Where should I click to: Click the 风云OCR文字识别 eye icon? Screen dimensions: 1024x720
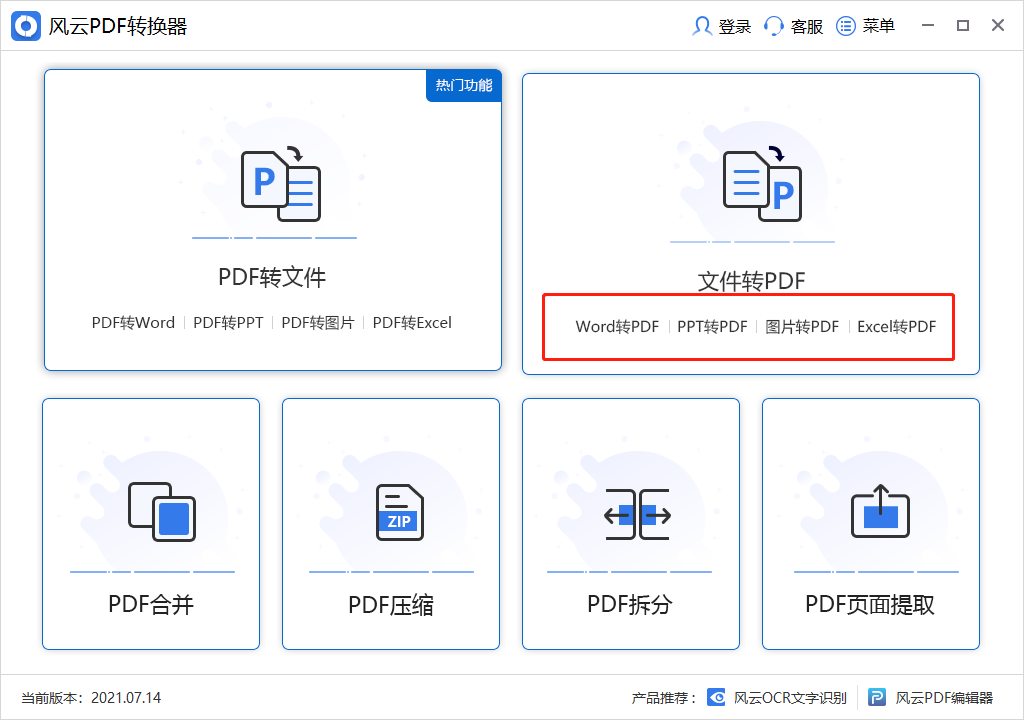(716, 697)
